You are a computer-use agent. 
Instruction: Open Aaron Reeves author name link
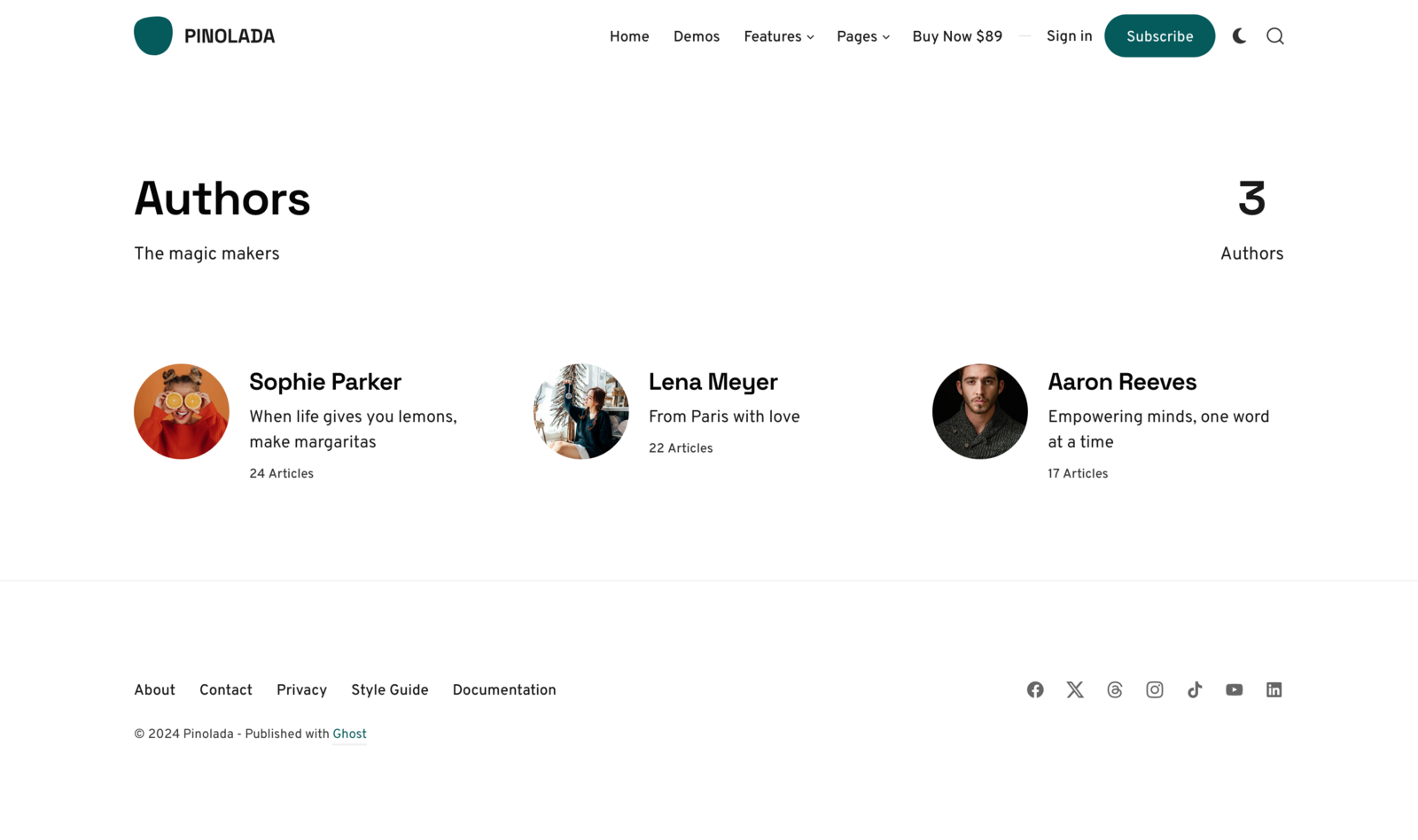(x=1122, y=382)
